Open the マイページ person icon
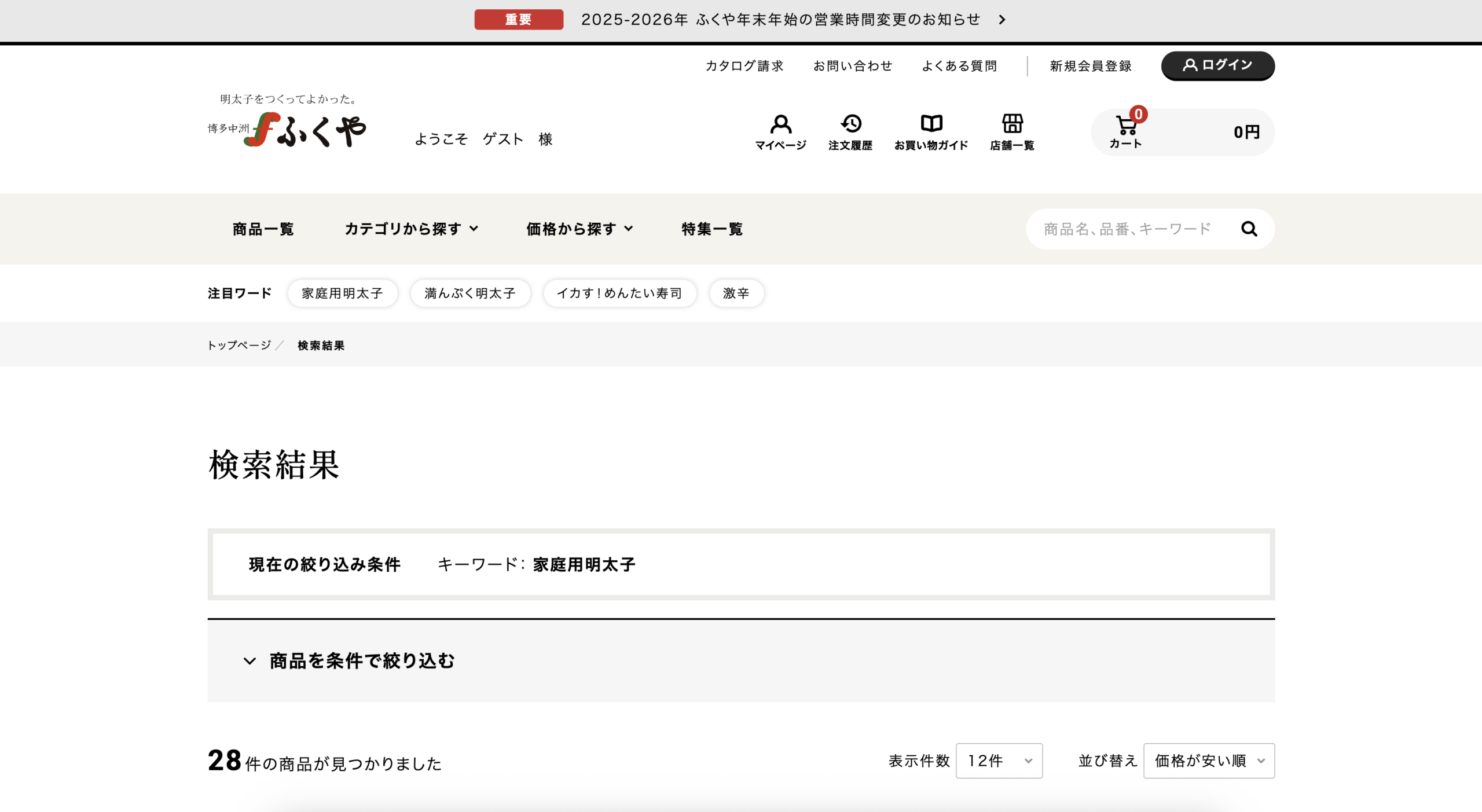Image resolution: width=1482 pixels, height=812 pixels. pyautogui.click(x=780, y=124)
